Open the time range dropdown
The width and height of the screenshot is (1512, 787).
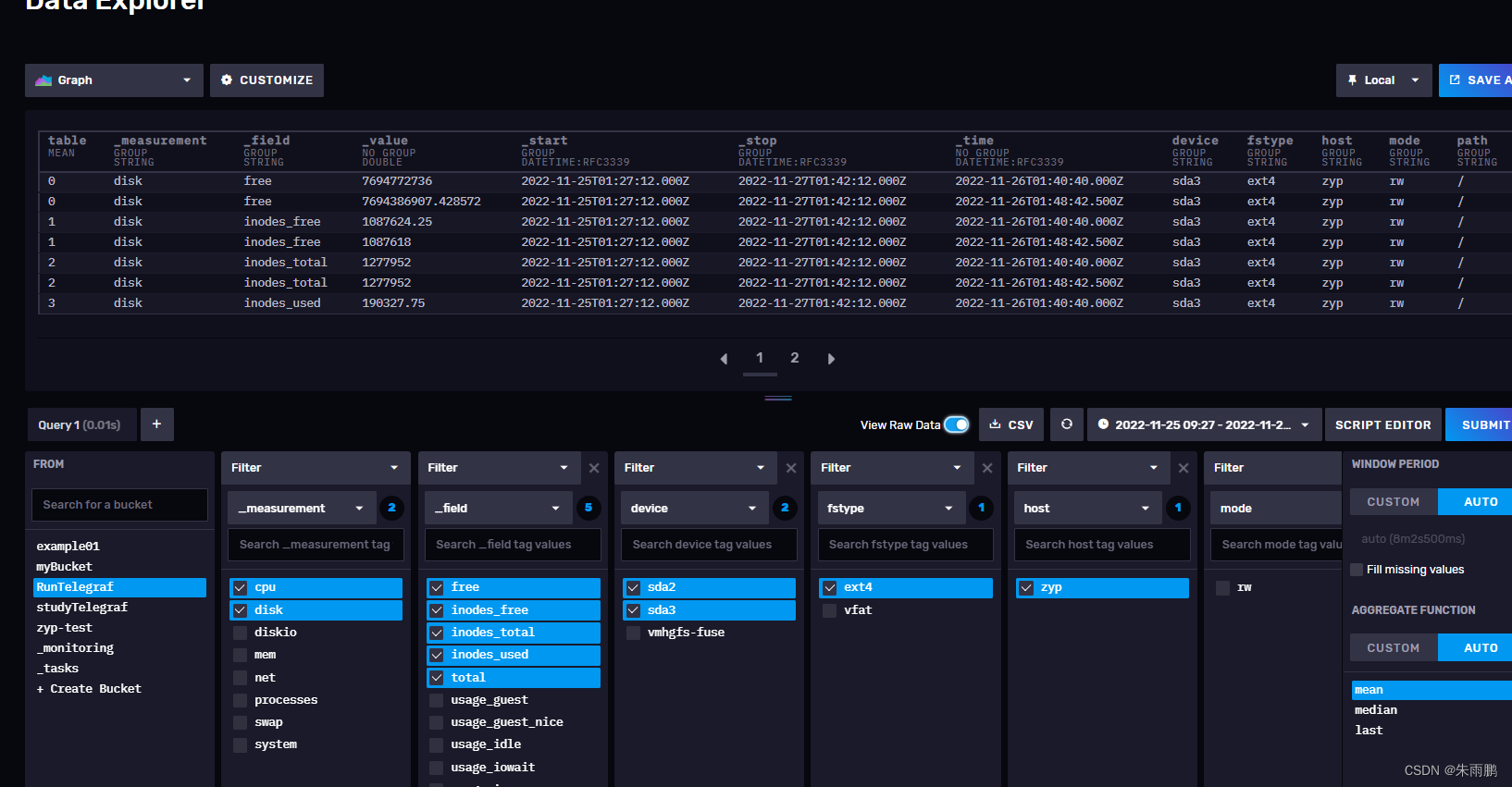tap(1203, 424)
